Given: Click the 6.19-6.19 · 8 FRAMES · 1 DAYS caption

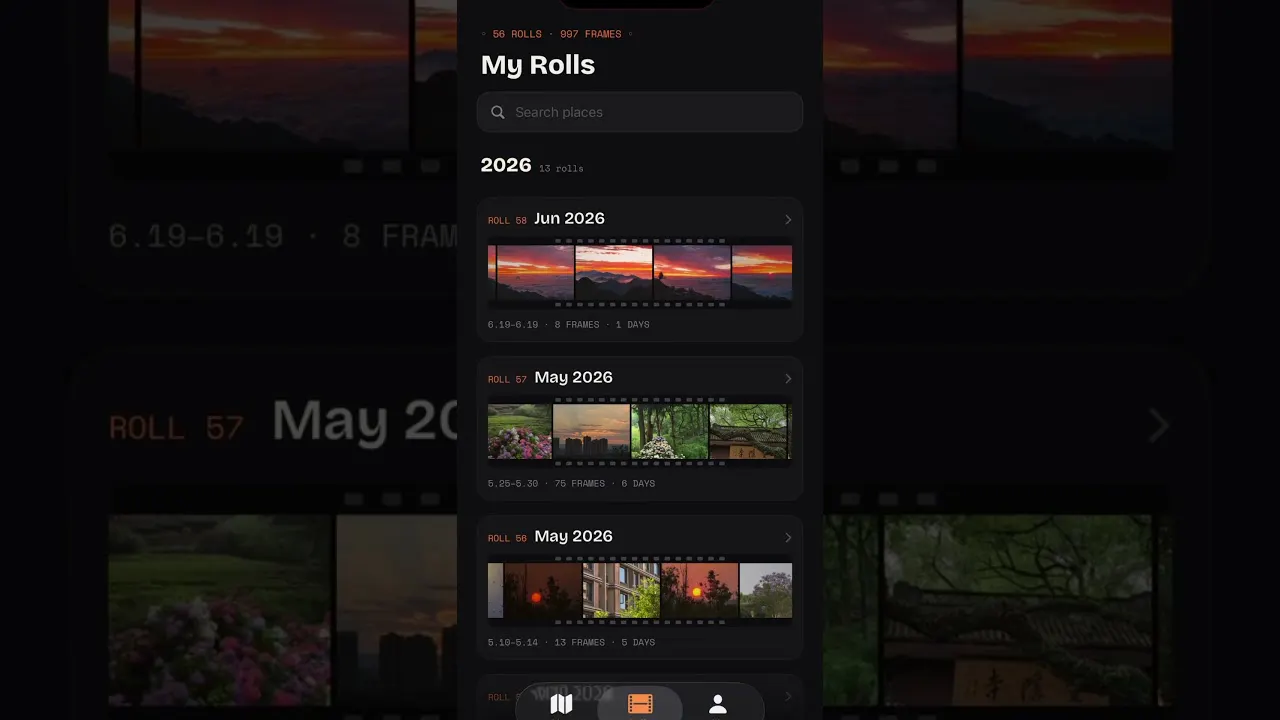Looking at the screenshot, I should tap(569, 325).
